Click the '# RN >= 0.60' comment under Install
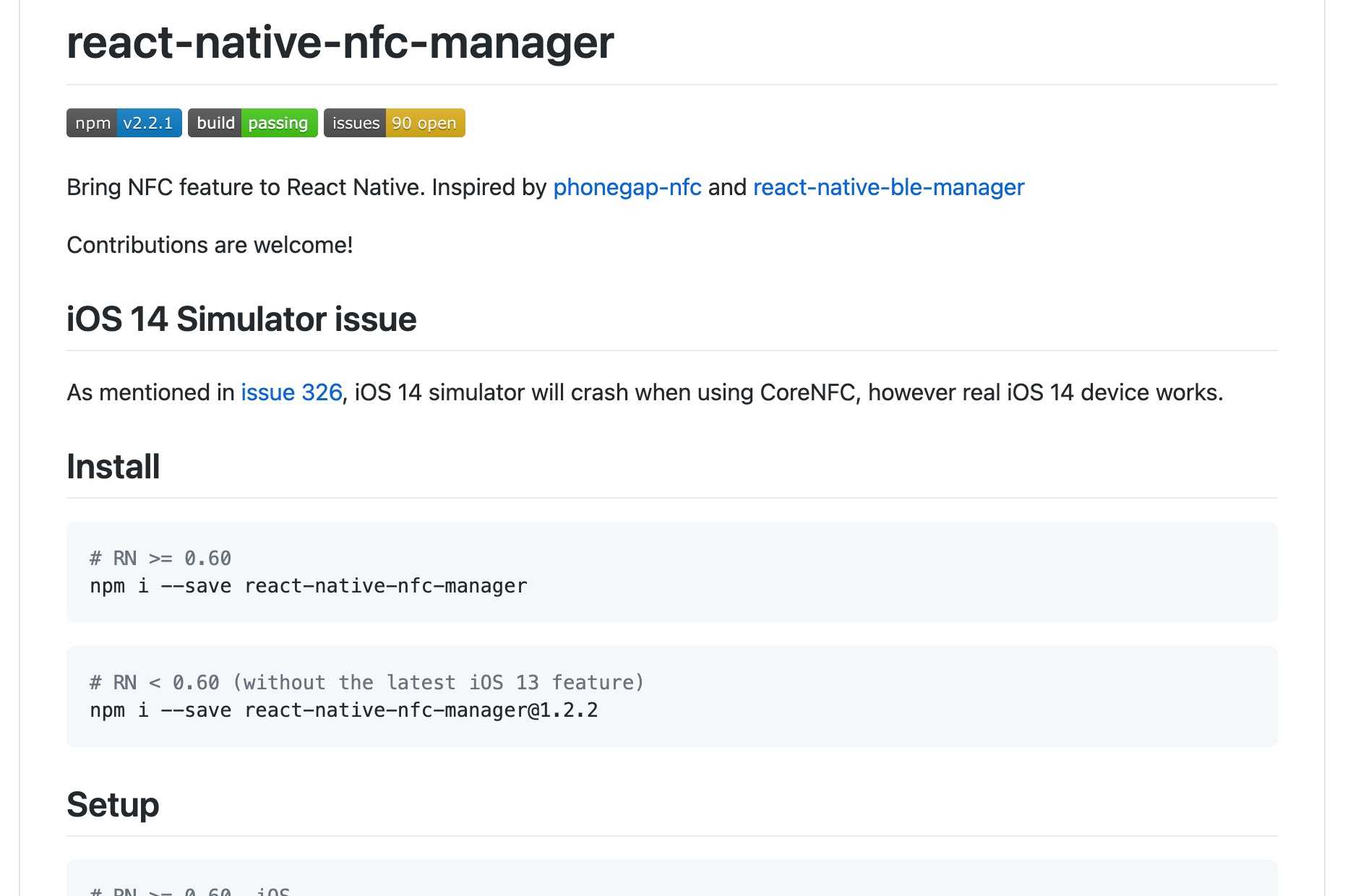The width and height of the screenshot is (1353, 896). click(x=160, y=559)
